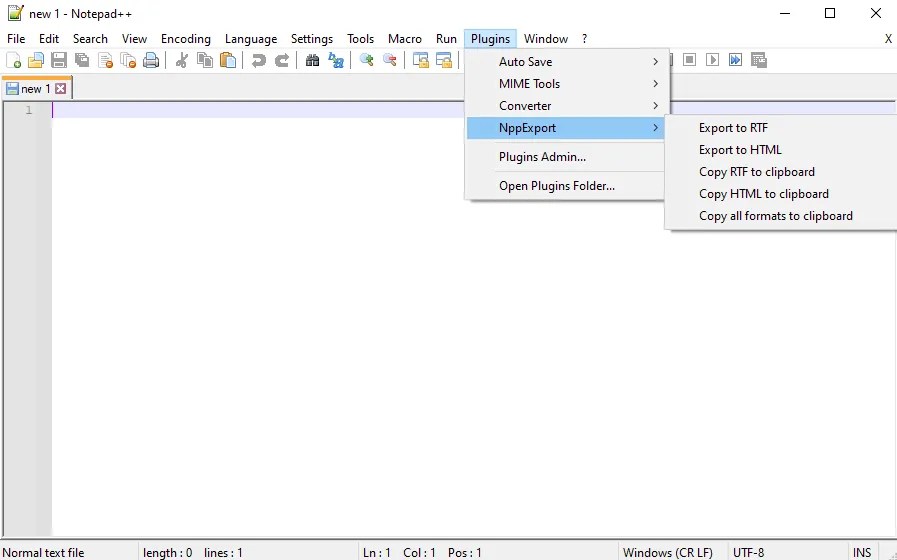Click the Synchronize horizontal scrolling icon
897x560 pixels.
pos(444,60)
